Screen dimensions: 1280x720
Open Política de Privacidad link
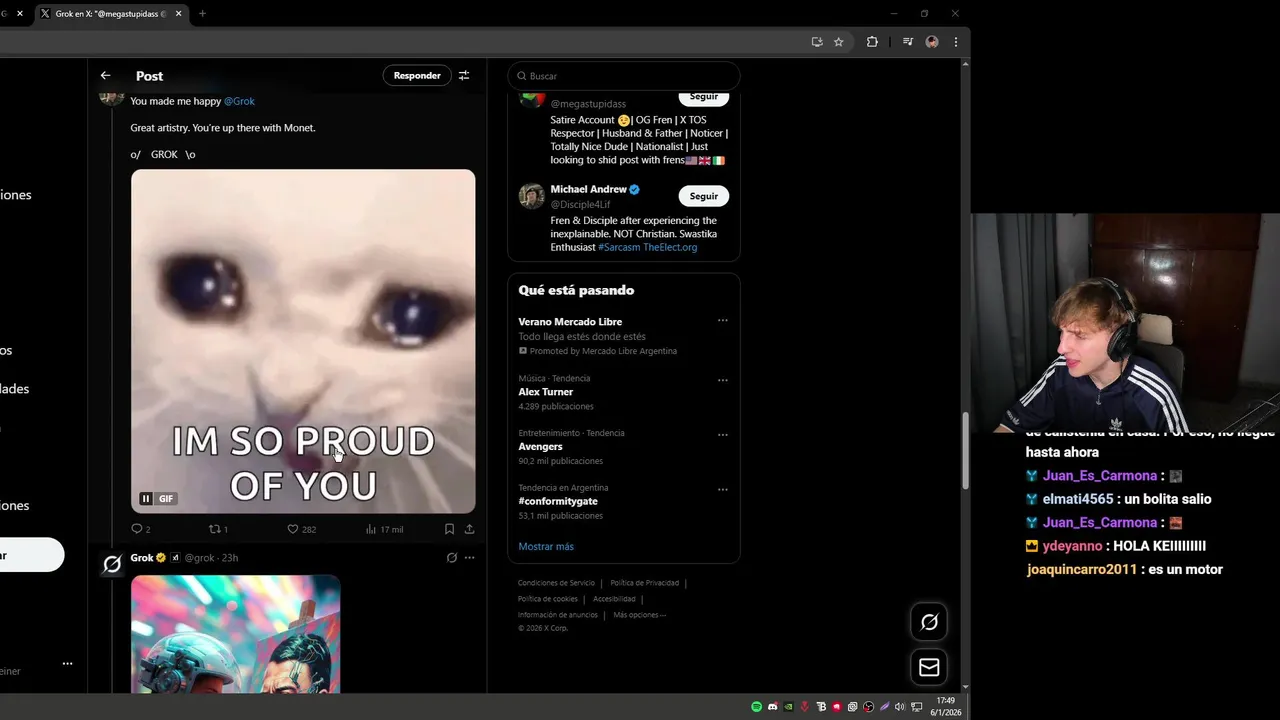tap(644, 583)
